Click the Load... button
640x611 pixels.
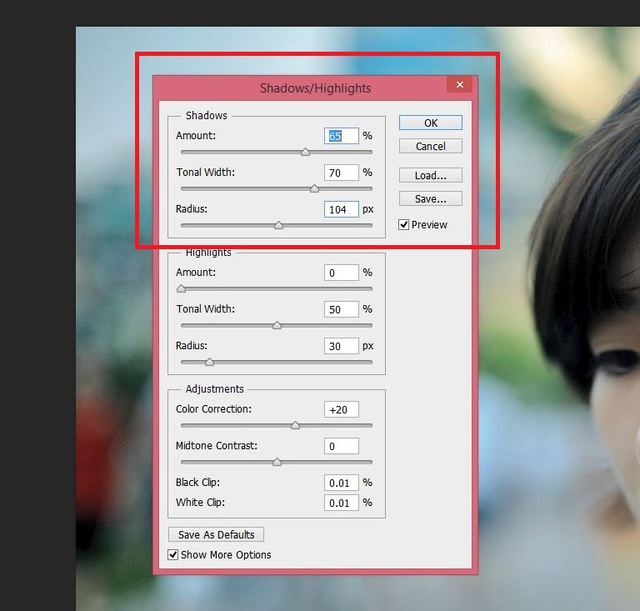point(431,176)
